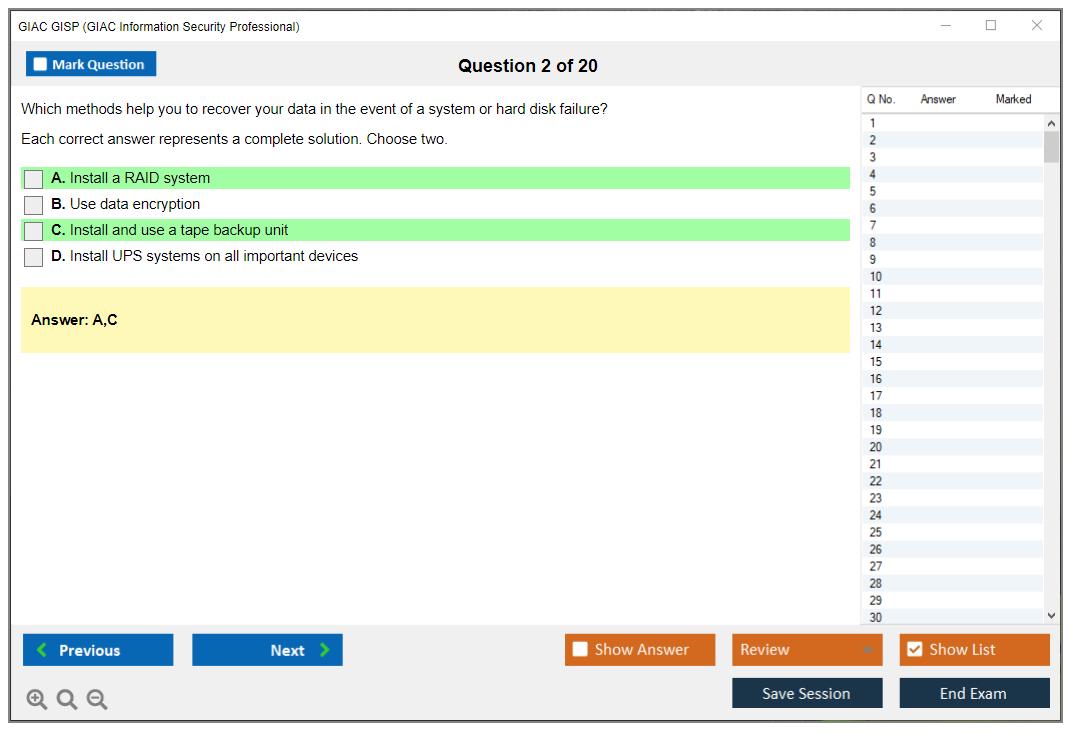Check option C tape backup checkbox
1075x735 pixels.
[32, 230]
